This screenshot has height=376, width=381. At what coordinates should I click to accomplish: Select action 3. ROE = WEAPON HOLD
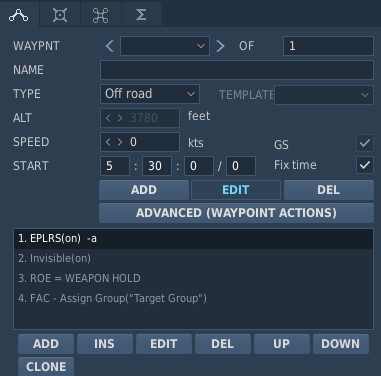[x=193, y=278]
